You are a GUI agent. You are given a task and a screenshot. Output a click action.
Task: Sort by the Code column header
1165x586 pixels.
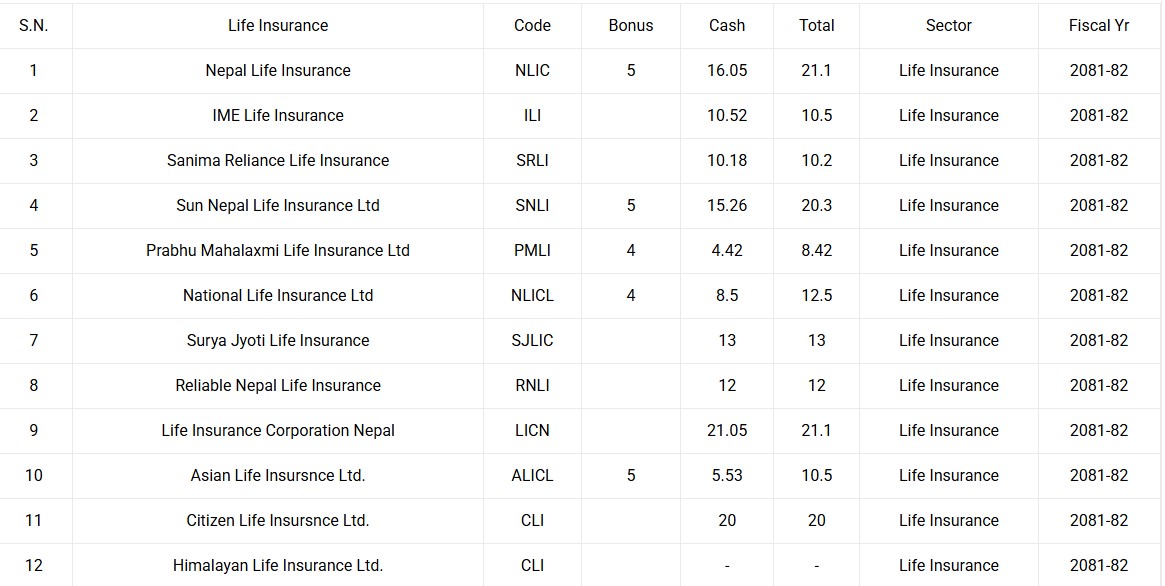(532, 25)
